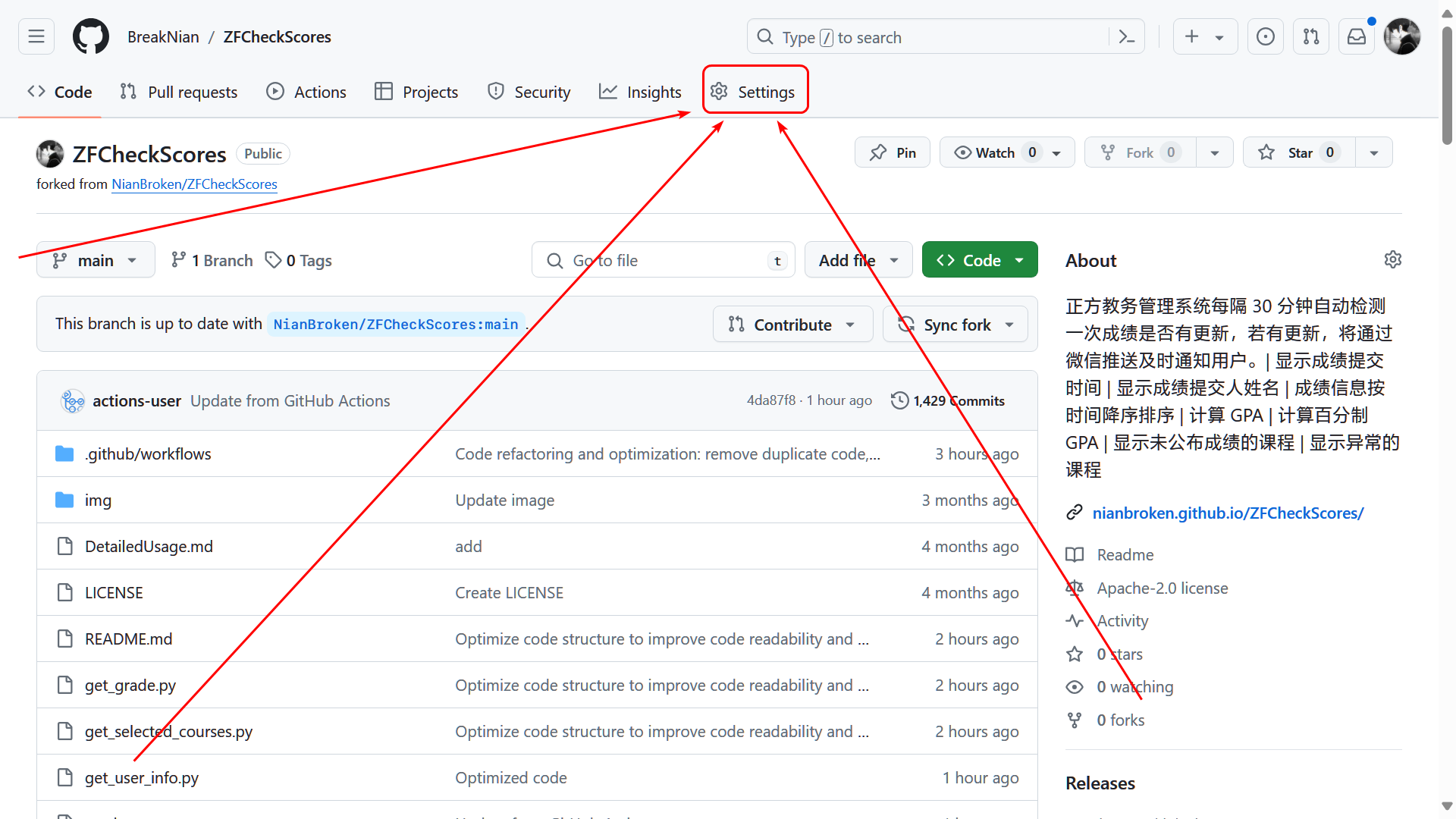Open the command palette icon
This screenshot has height=819, width=1456.
coord(1127,37)
